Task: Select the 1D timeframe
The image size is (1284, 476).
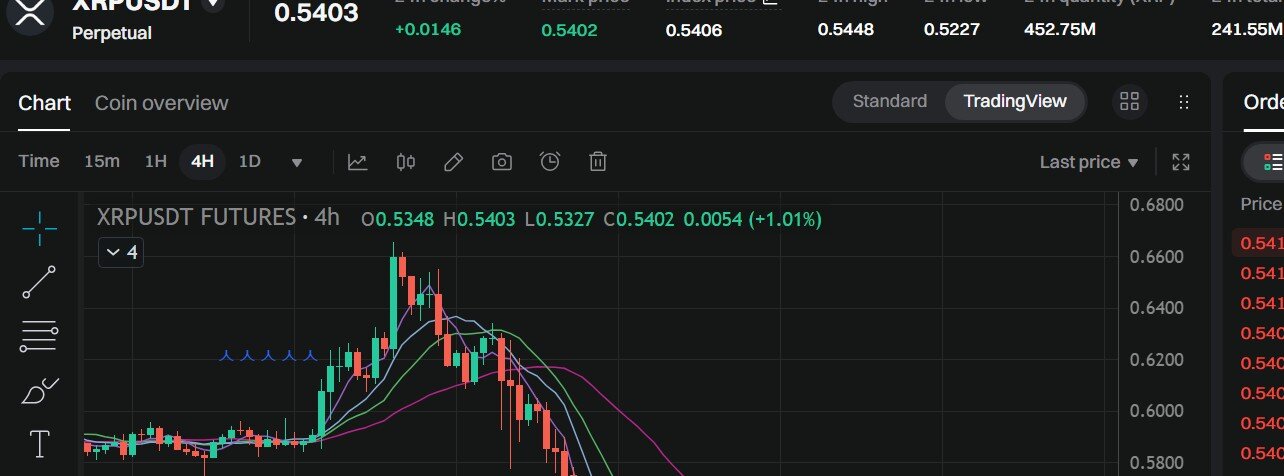Action: coord(250,161)
